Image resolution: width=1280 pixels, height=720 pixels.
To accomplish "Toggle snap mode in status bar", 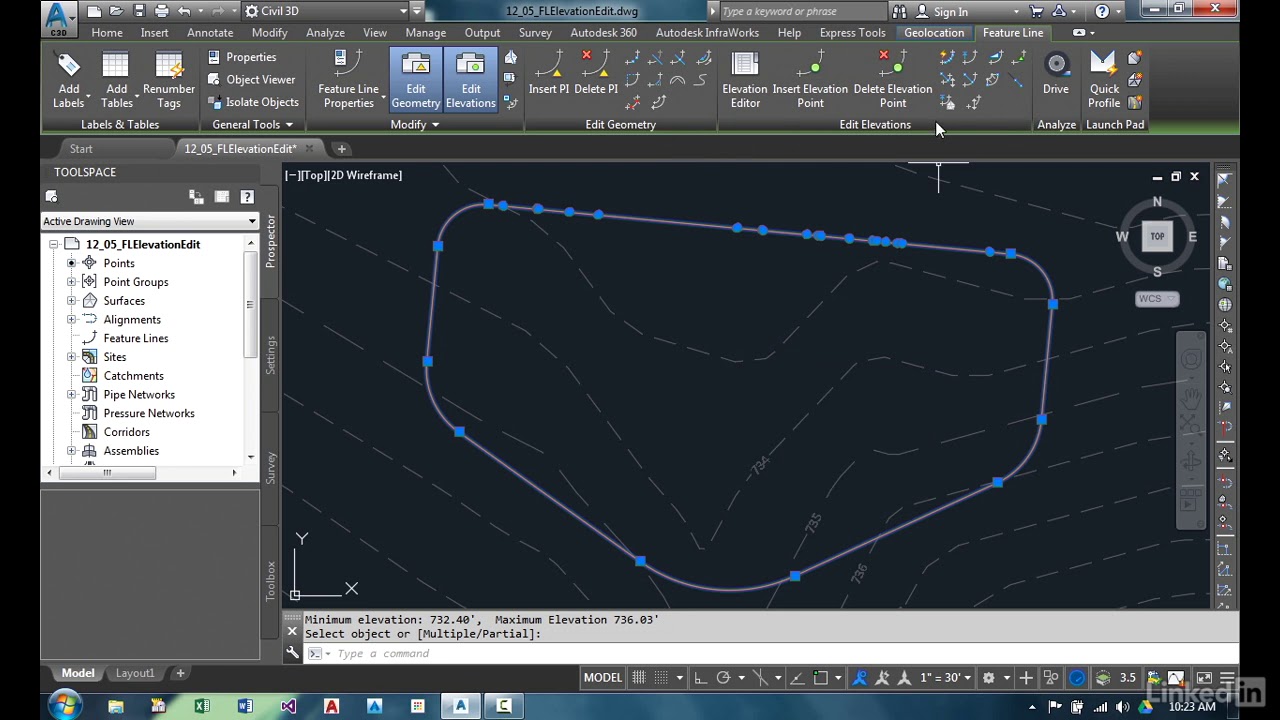I will click(x=663, y=678).
